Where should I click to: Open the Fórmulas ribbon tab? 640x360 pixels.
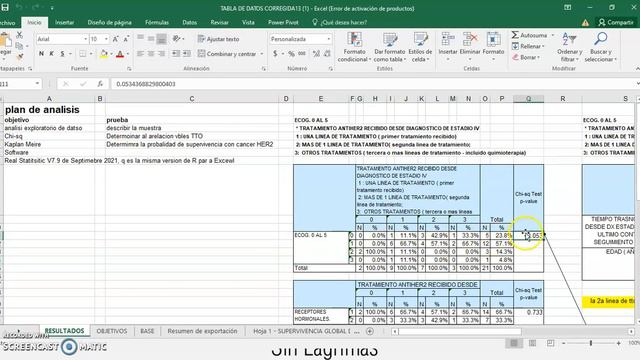coord(157,22)
